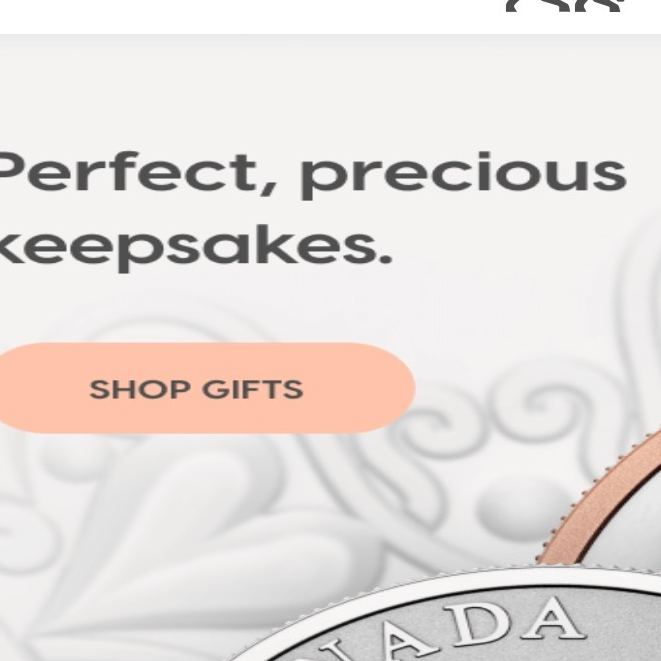Click the word "precious" in the banner
This screenshot has height=661, width=661.
tap(464, 175)
